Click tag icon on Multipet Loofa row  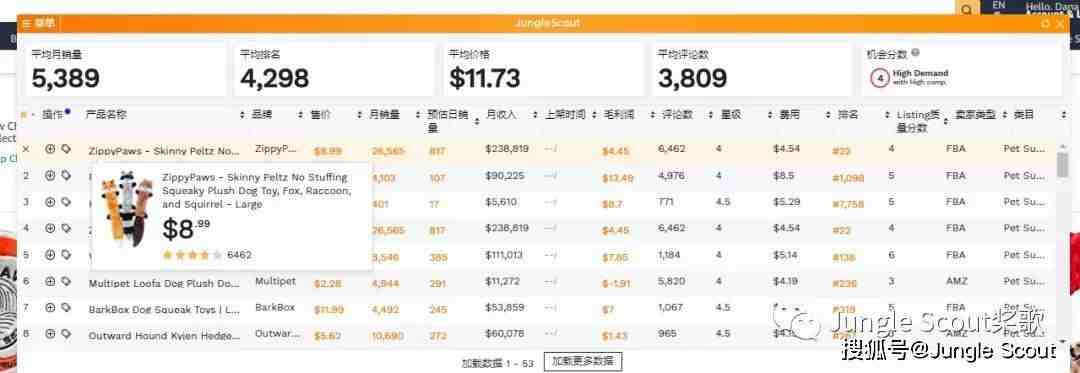65,281
